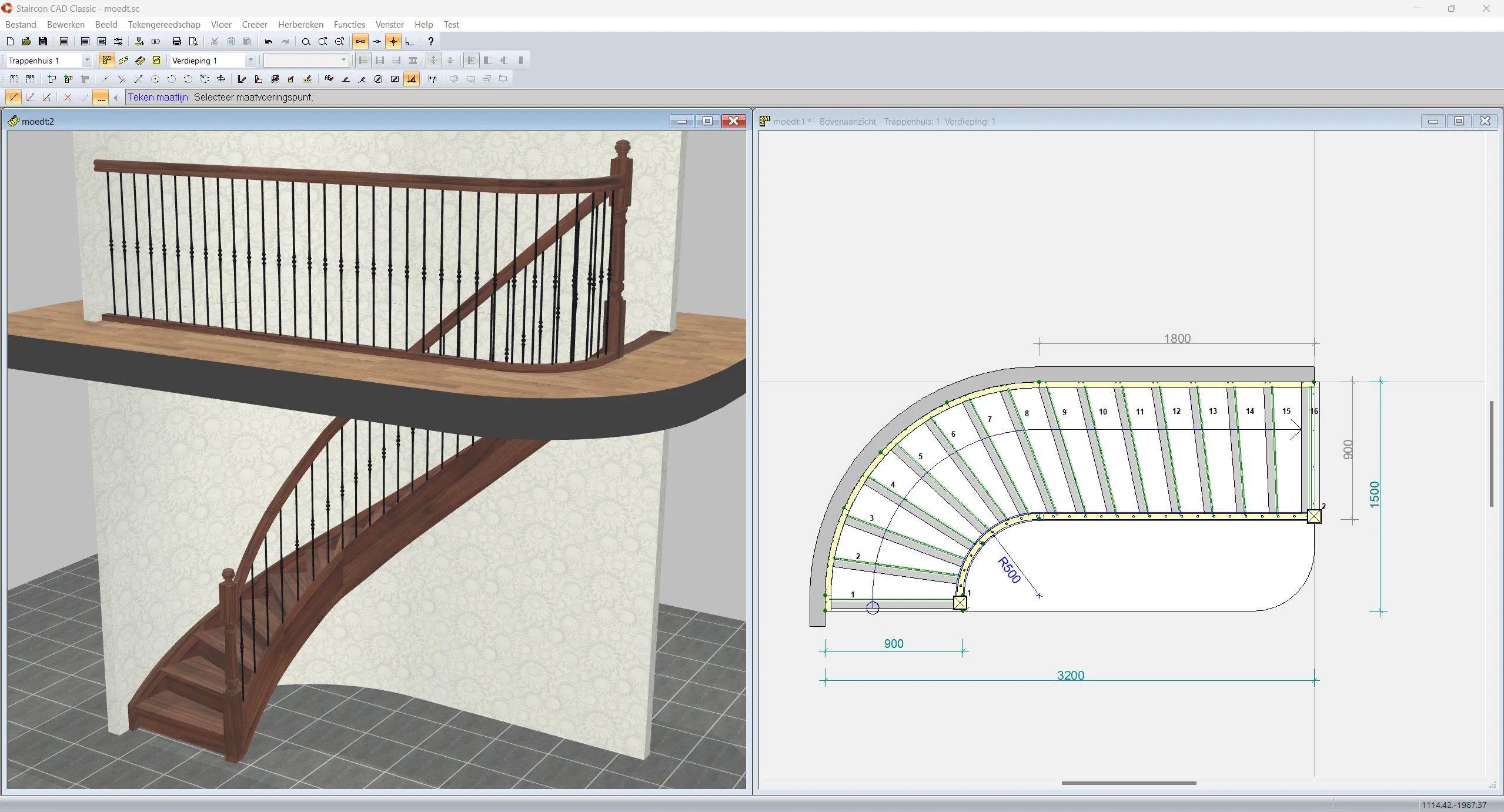1504x812 pixels.
Task: Toggle the highlighted plan view mode button
Action: coord(106,60)
